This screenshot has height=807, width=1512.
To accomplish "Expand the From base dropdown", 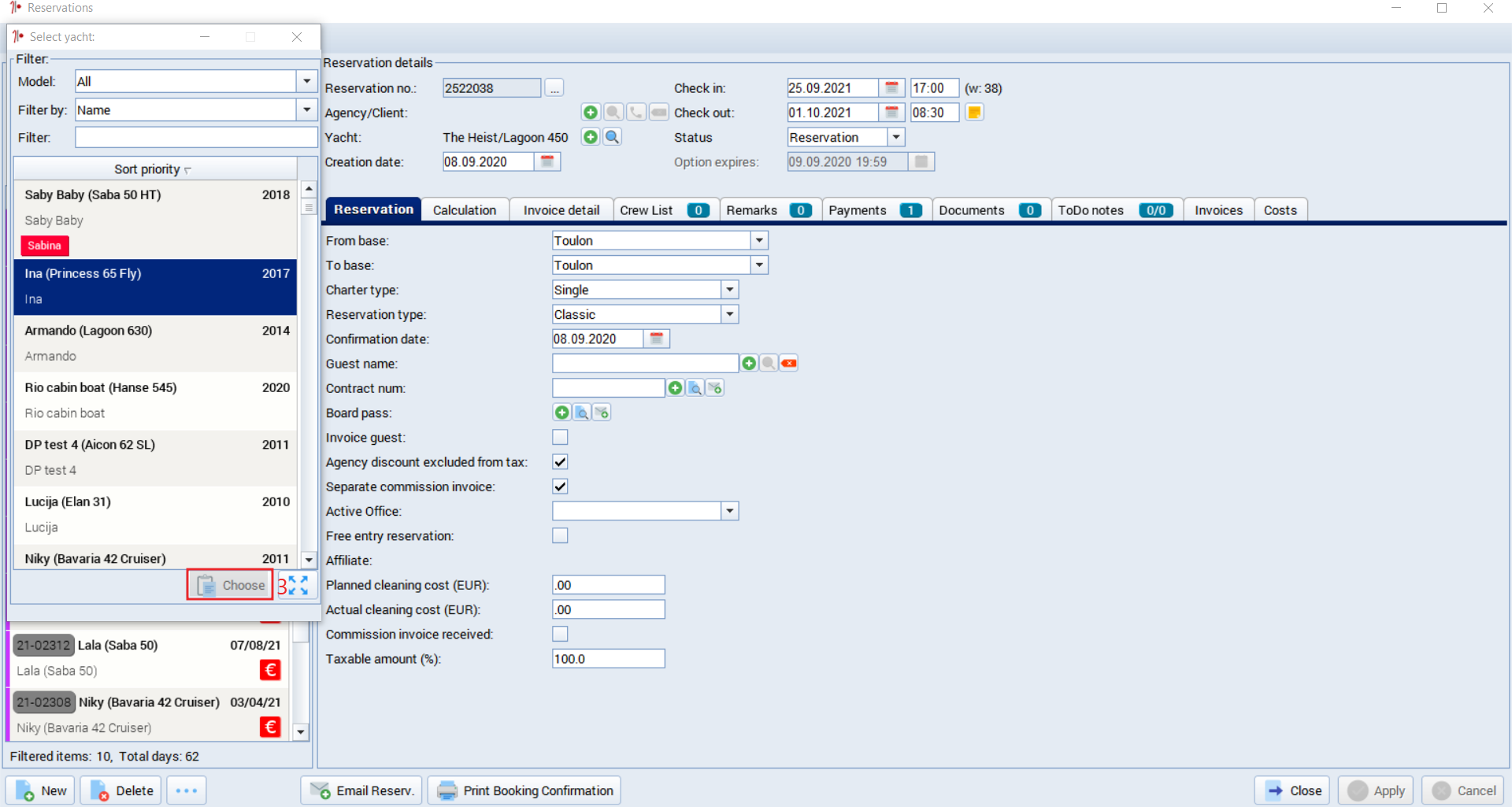I will point(759,240).
